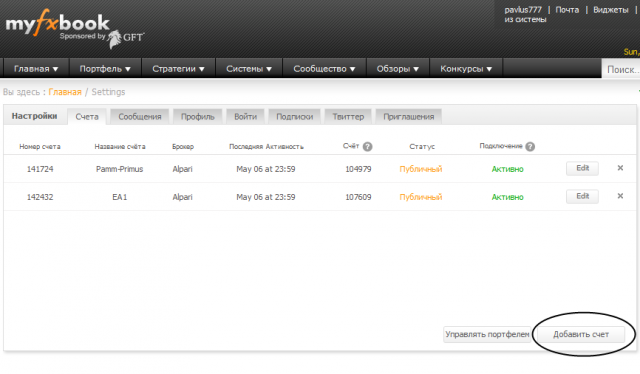Click the Главная breadcrumb link

pyautogui.click(x=65, y=92)
